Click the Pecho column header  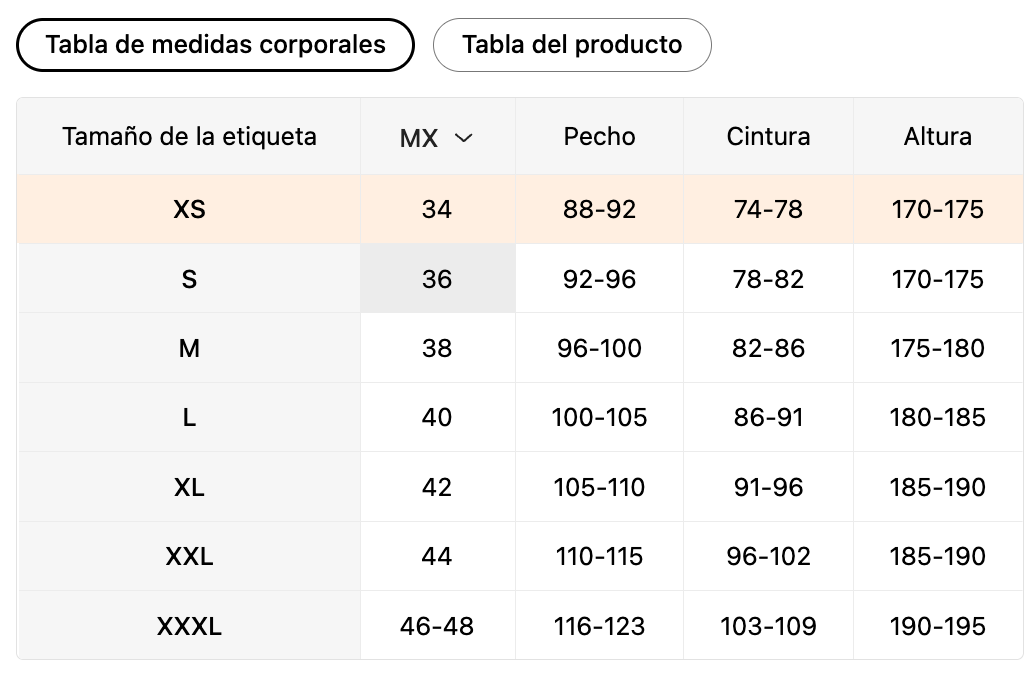pos(599,136)
